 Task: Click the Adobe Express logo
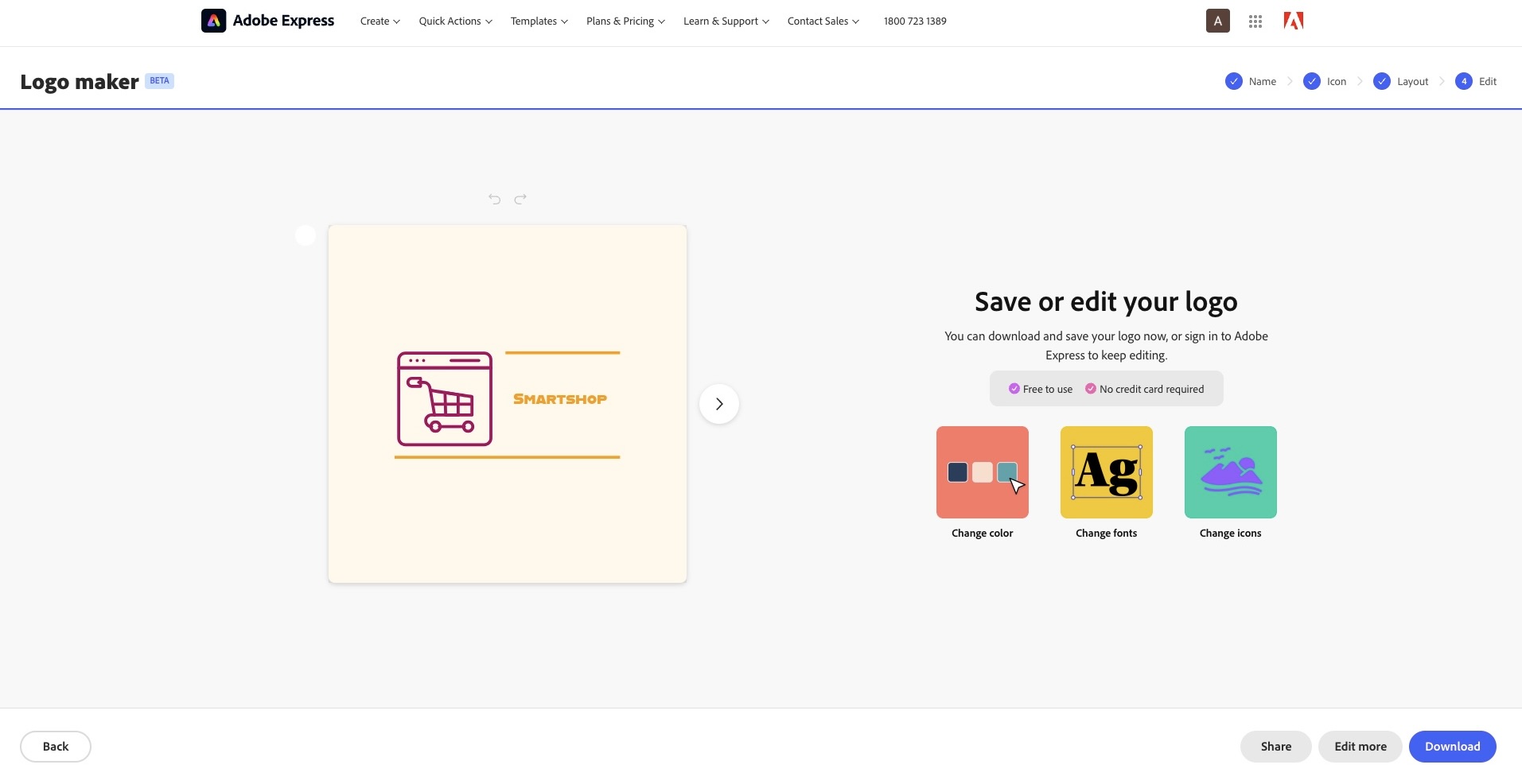pos(267,21)
